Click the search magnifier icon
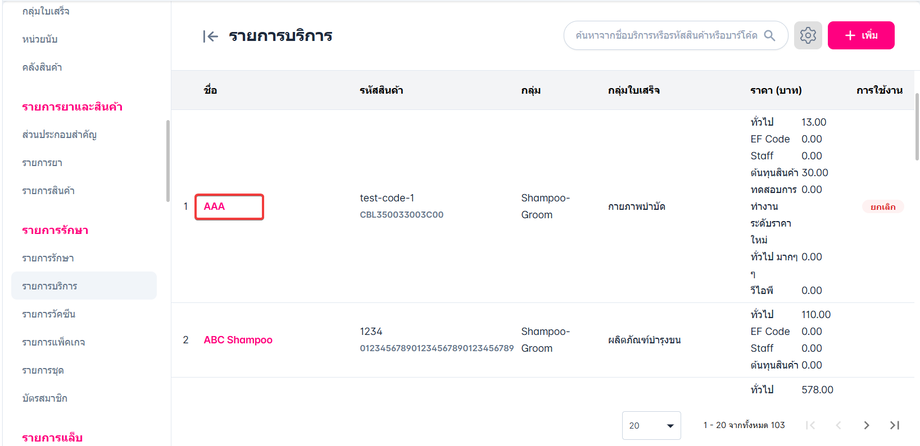Viewport: 920px width, 446px height. (x=770, y=36)
